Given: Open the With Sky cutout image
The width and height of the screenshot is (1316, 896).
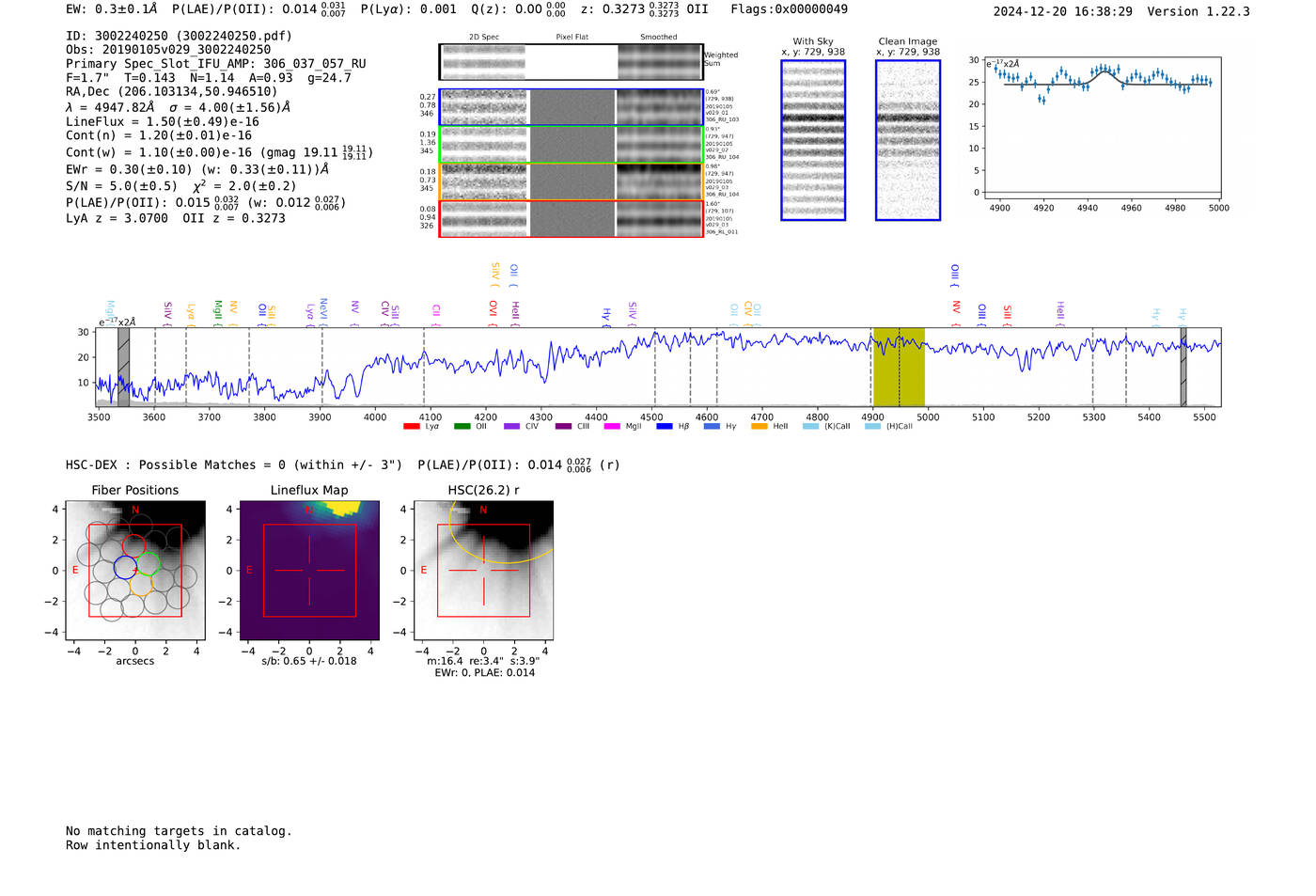Looking at the screenshot, I should [813, 140].
